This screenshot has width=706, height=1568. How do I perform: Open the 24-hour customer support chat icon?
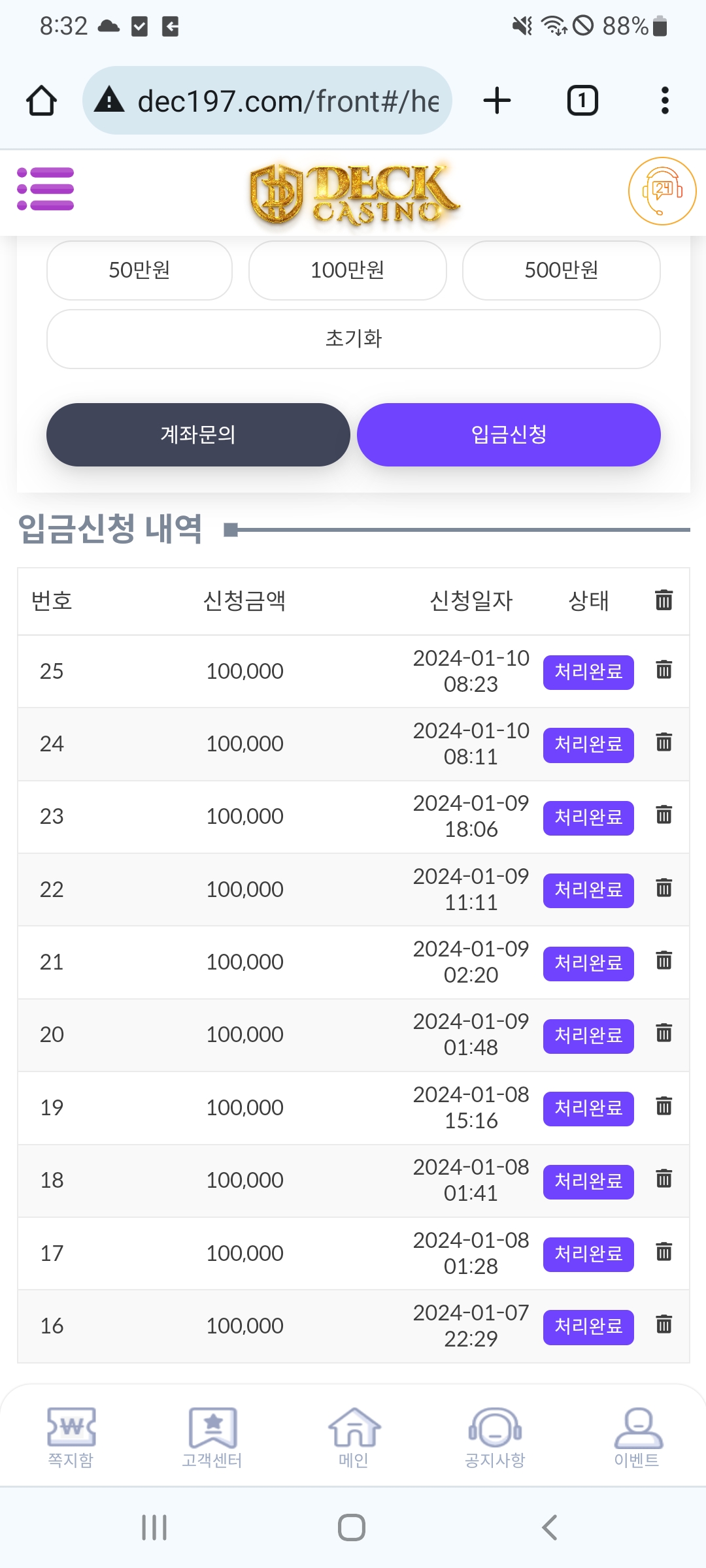pos(662,191)
